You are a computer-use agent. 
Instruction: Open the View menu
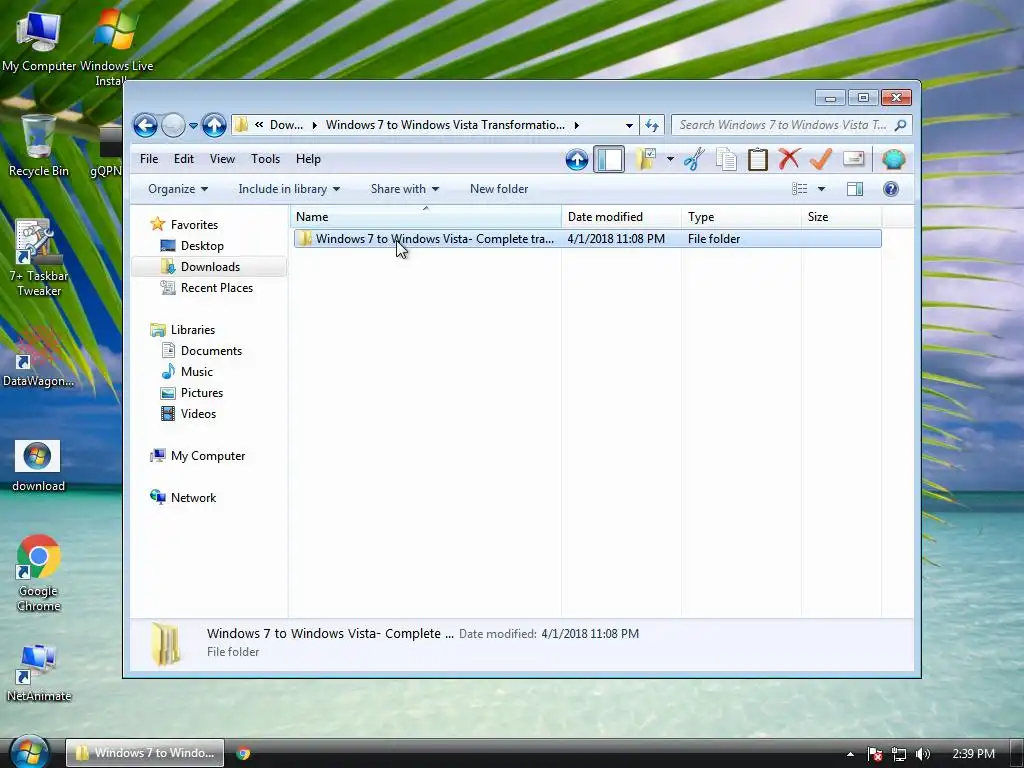click(222, 159)
